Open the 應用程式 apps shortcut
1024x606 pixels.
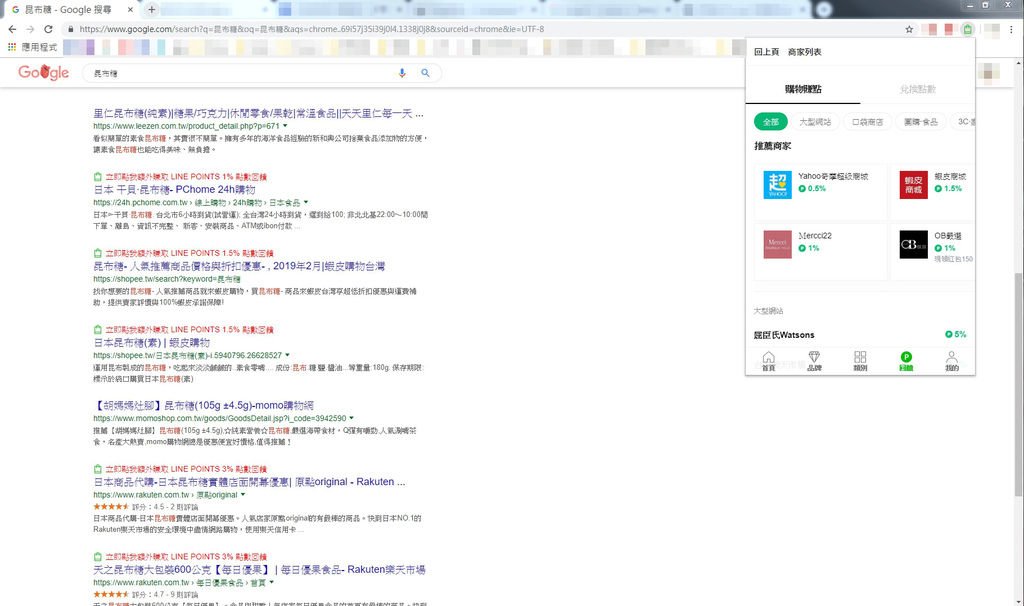pos(32,47)
